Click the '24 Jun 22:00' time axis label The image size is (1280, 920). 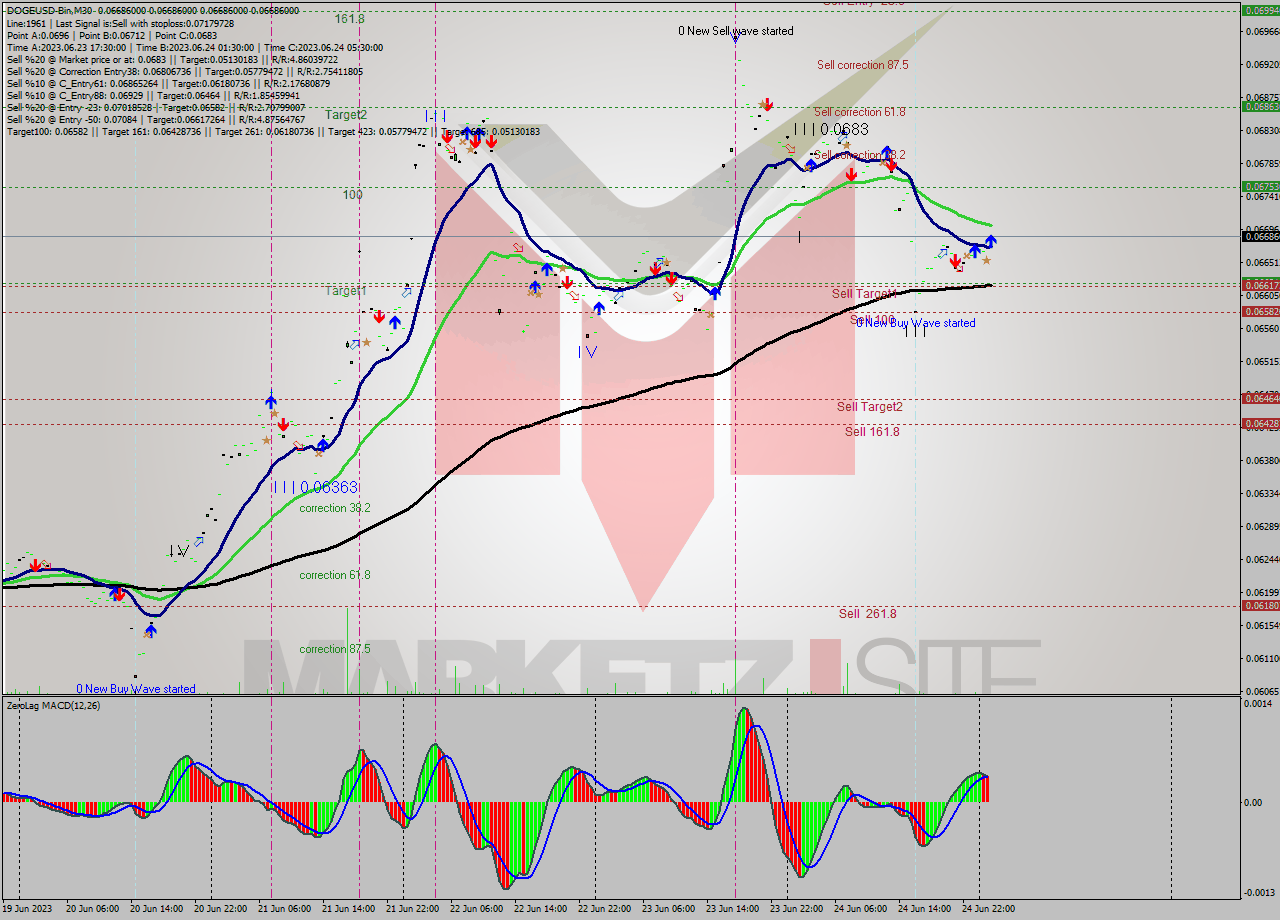988,909
